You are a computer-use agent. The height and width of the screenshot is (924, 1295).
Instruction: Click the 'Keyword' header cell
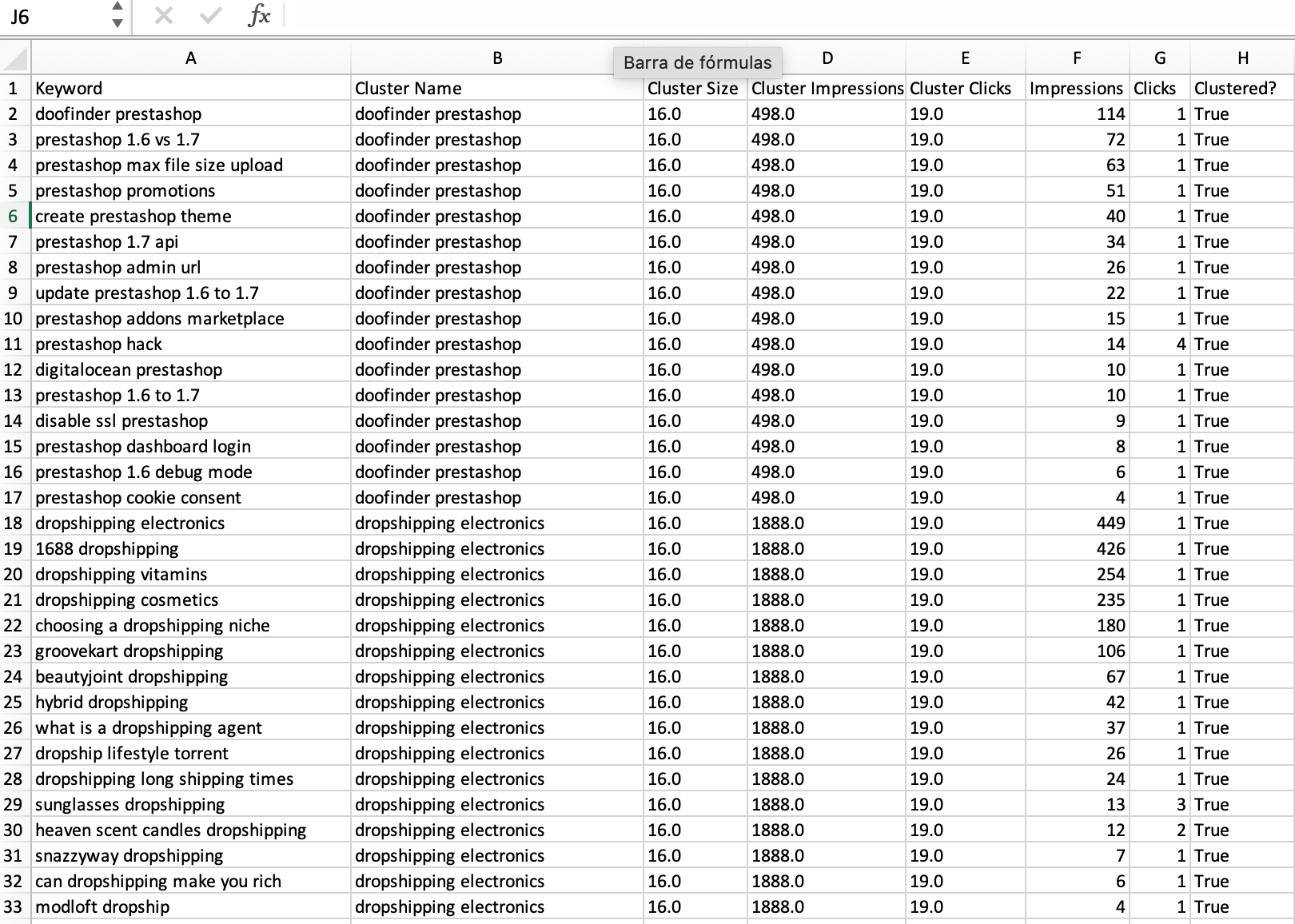[190, 88]
